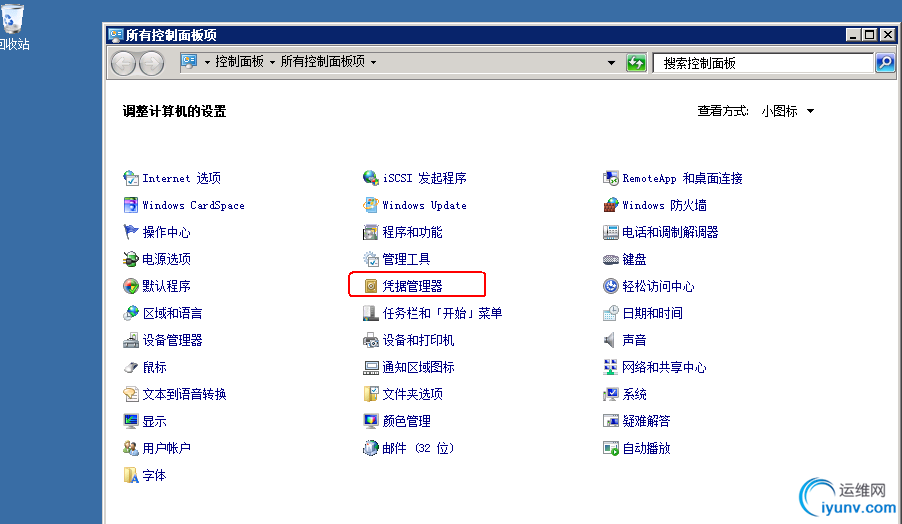Open the RemoteApp 和桌面连接 icon
The height and width of the screenshot is (524, 902).
[x=610, y=178]
